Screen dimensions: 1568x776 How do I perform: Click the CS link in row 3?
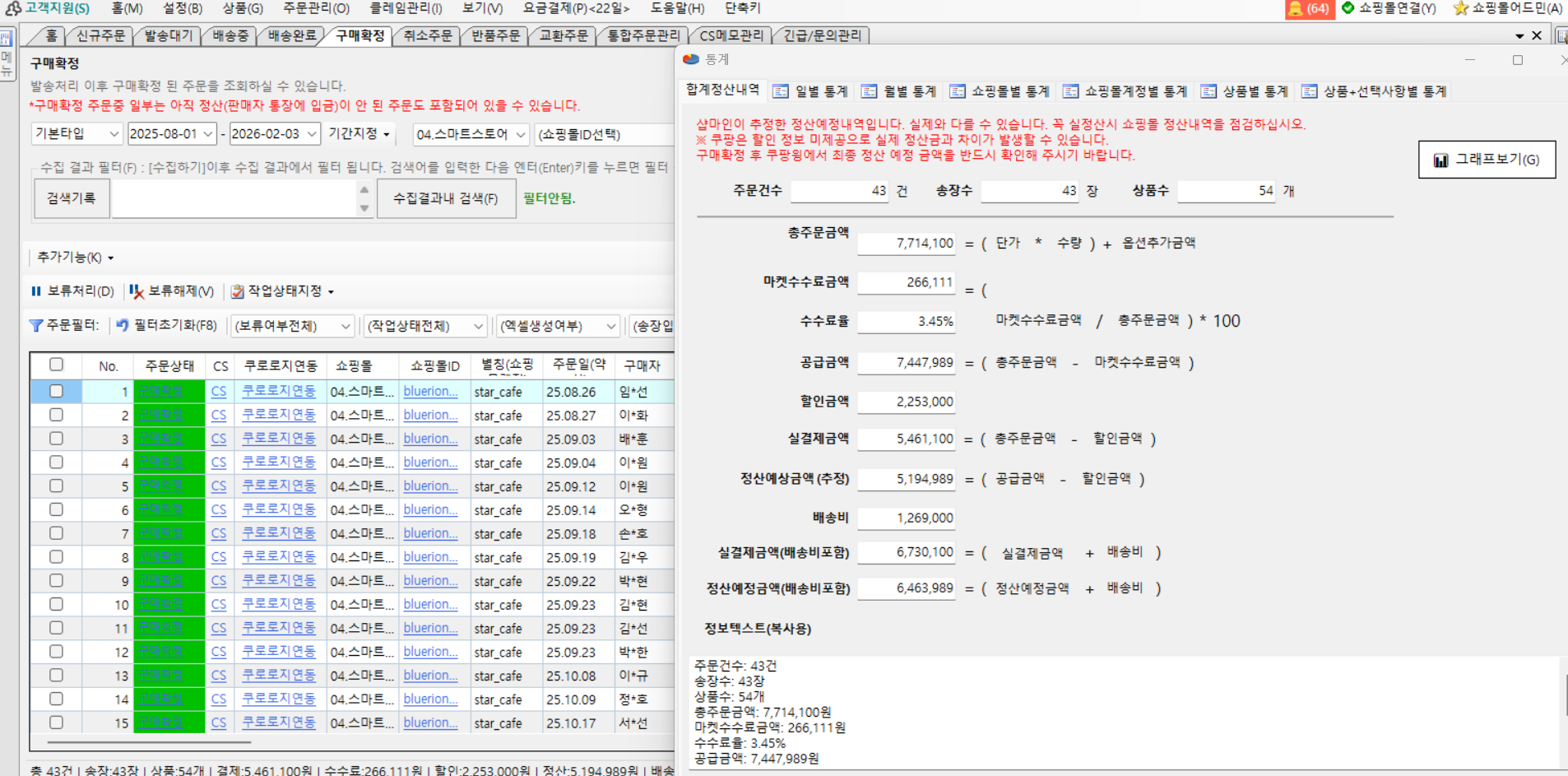[219, 439]
